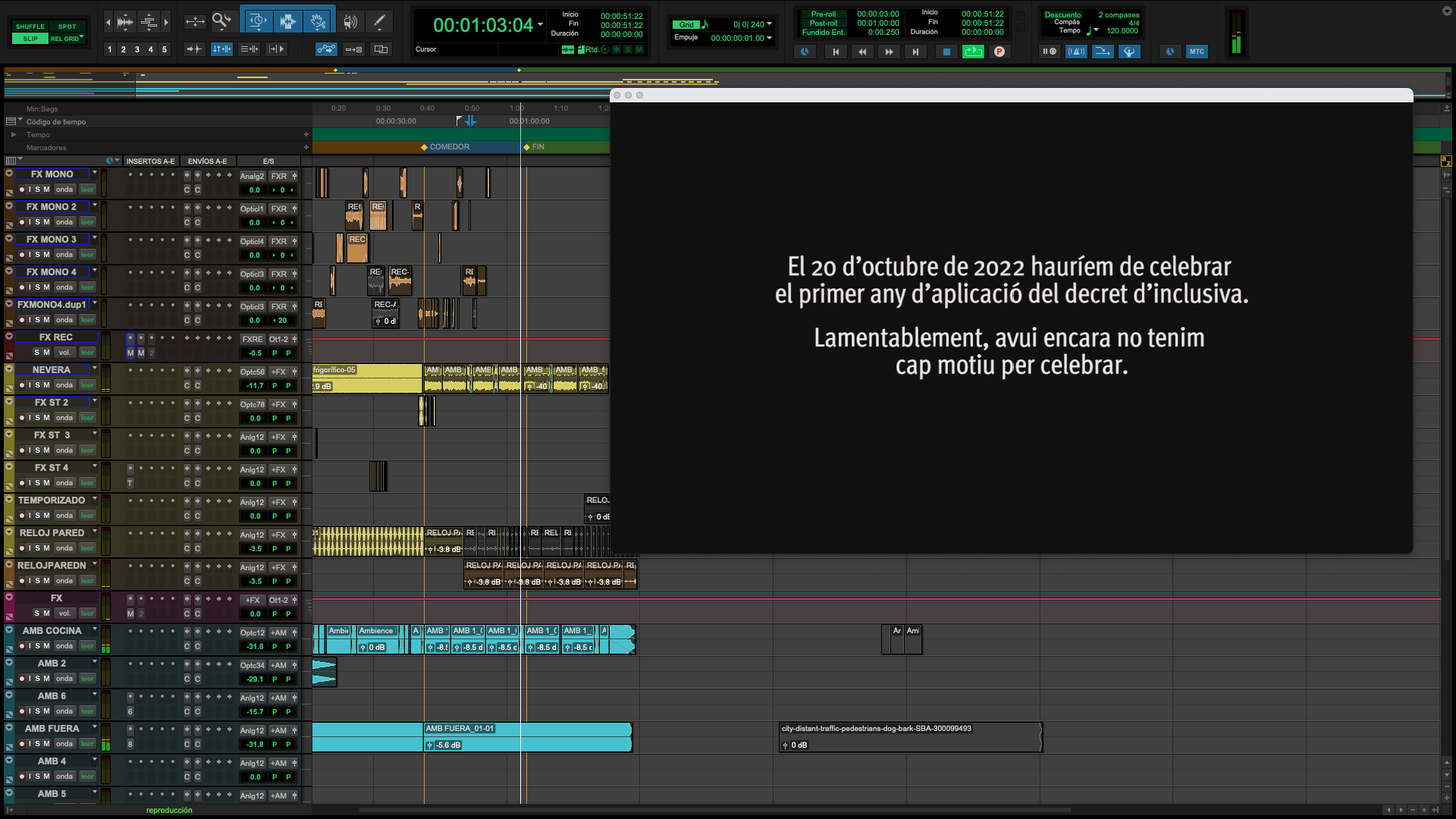Image resolution: width=1456 pixels, height=819 pixels.
Task: Click the Return to Zero button
Action: (836, 52)
